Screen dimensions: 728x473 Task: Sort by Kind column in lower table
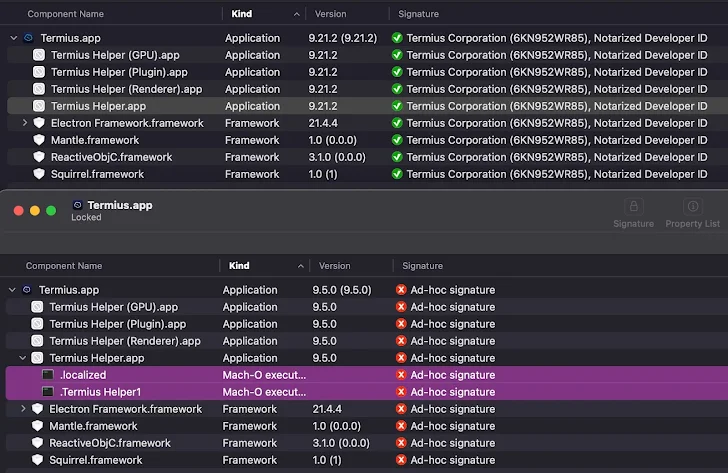(x=240, y=266)
